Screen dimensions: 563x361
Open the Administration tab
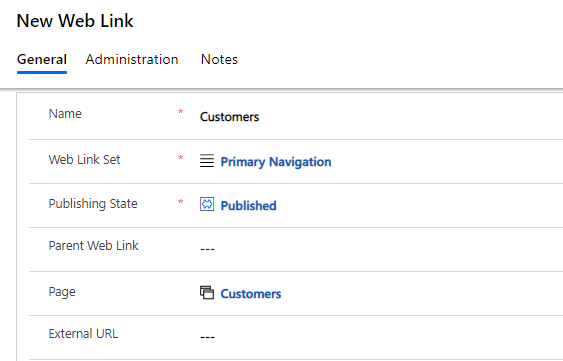point(132,60)
